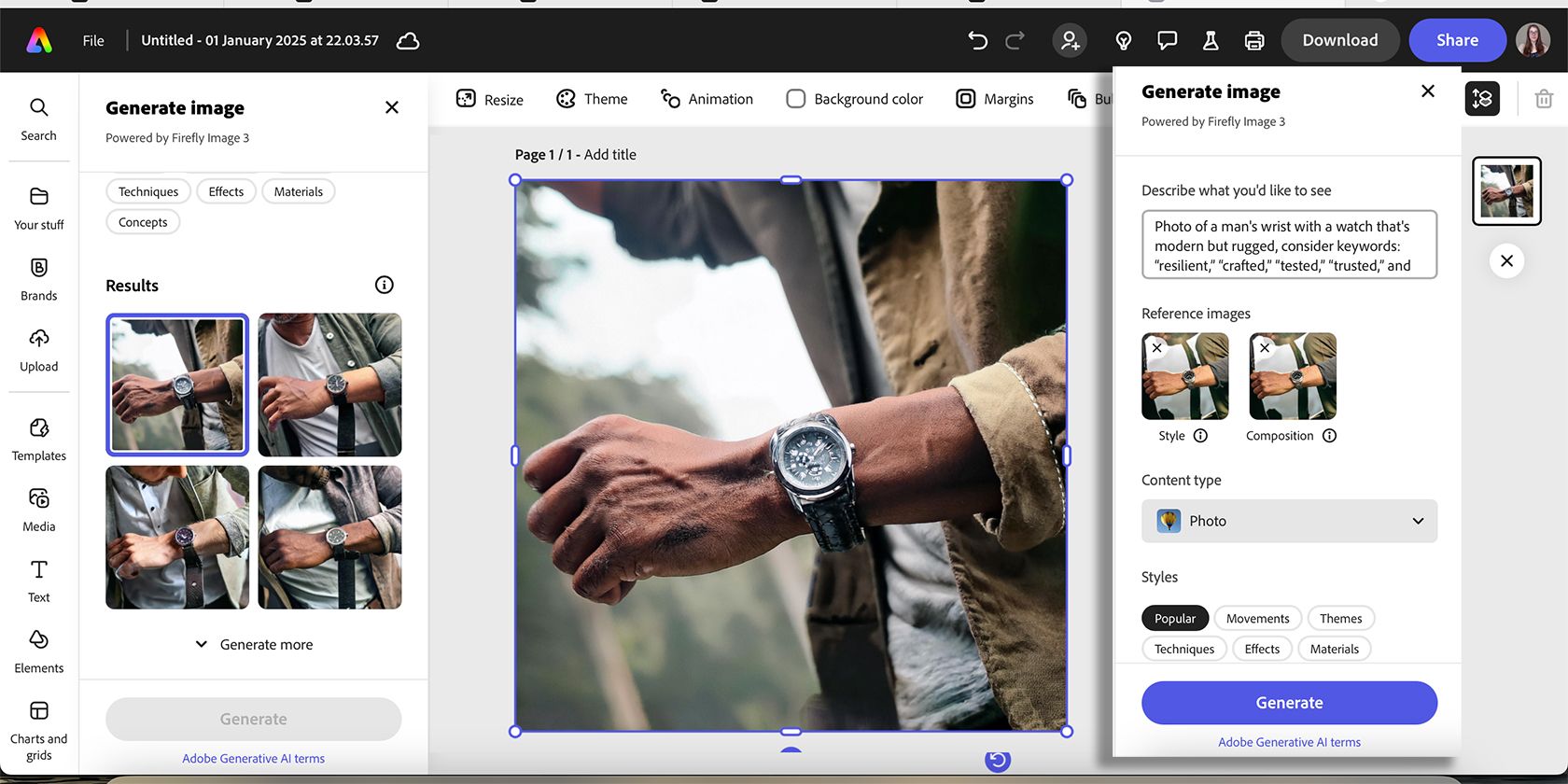Open the Background color picker
The width and height of the screenshot is (1568, 784).
[x=855, y=99]
